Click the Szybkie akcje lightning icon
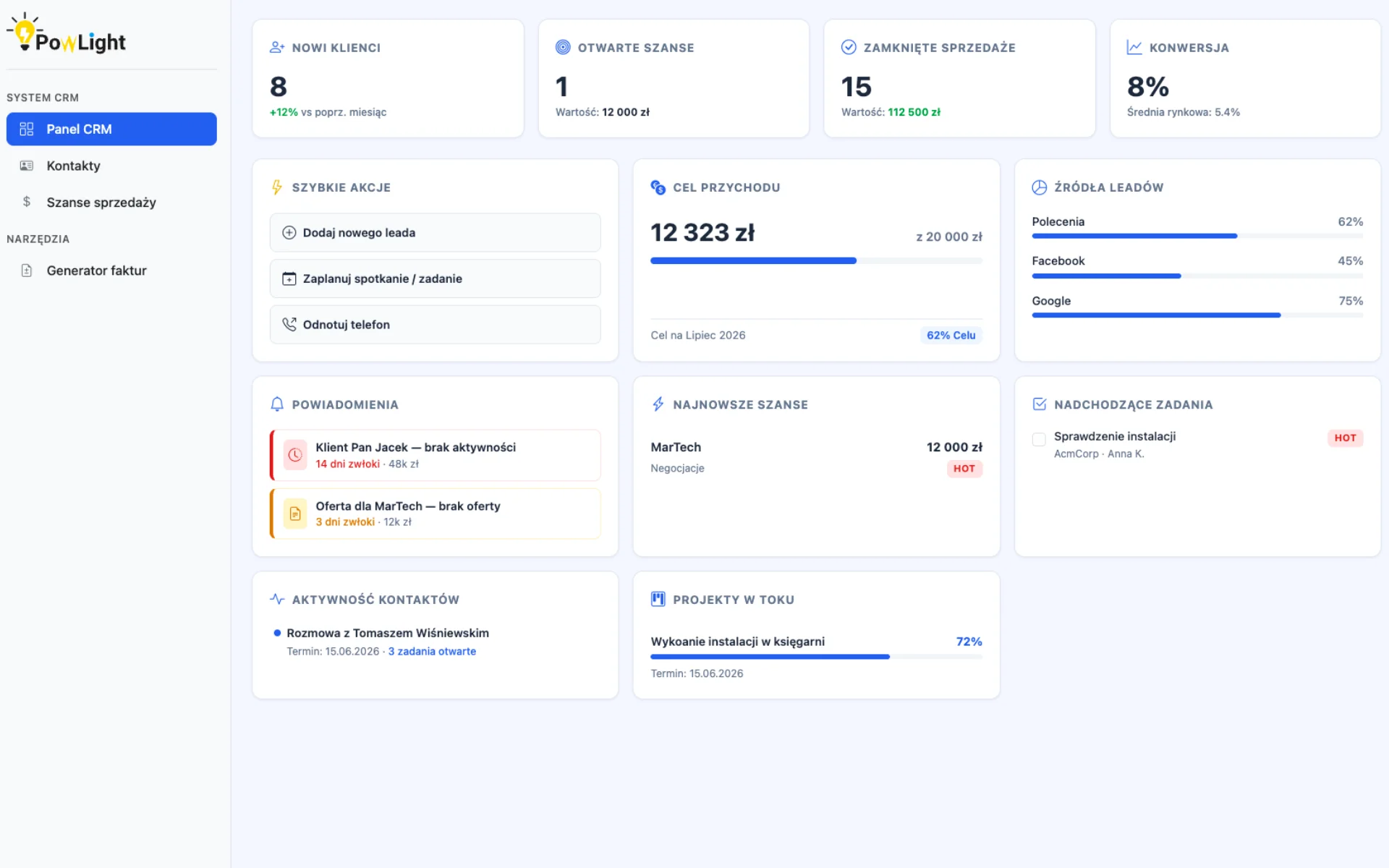The image size is (1389, 868). pos(277,187)
